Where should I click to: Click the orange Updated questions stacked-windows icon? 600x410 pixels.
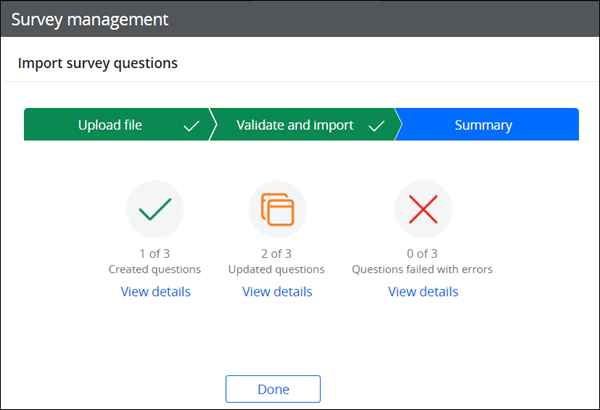[x=277, y=209]
